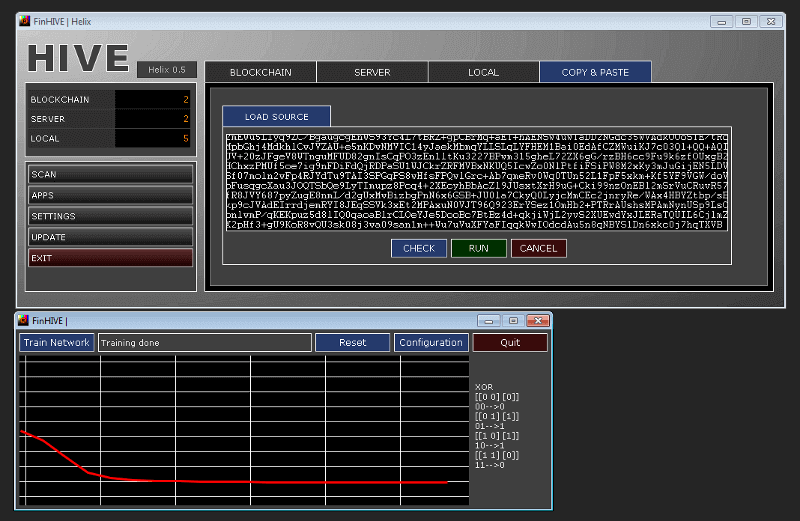This screenshot has width=800, height=521.
Task: Select the LOCAL tab
Action: coord(483,72)
